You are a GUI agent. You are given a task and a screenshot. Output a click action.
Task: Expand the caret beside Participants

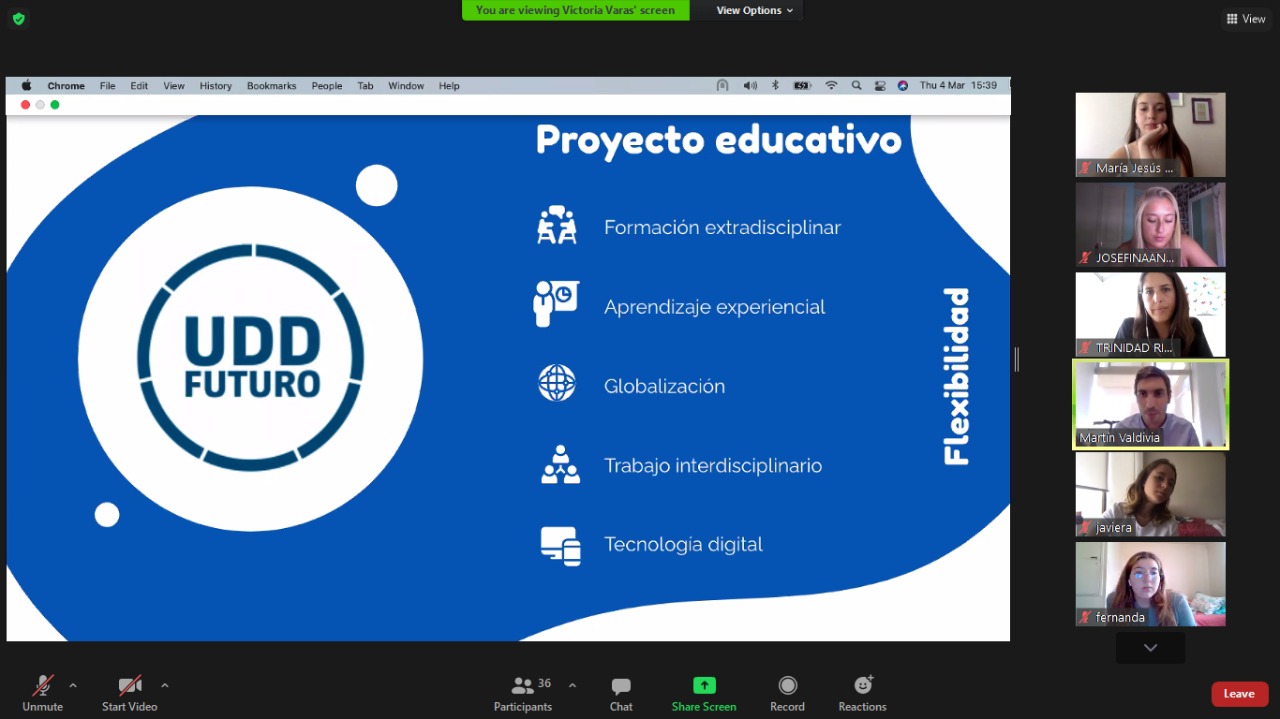tap(572, 686)
